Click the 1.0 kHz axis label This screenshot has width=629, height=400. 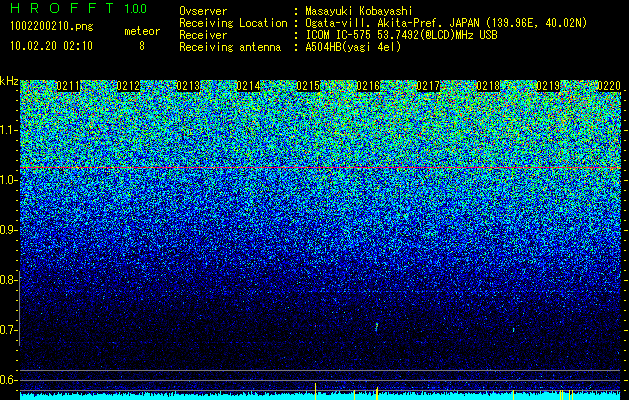(7, 181)
